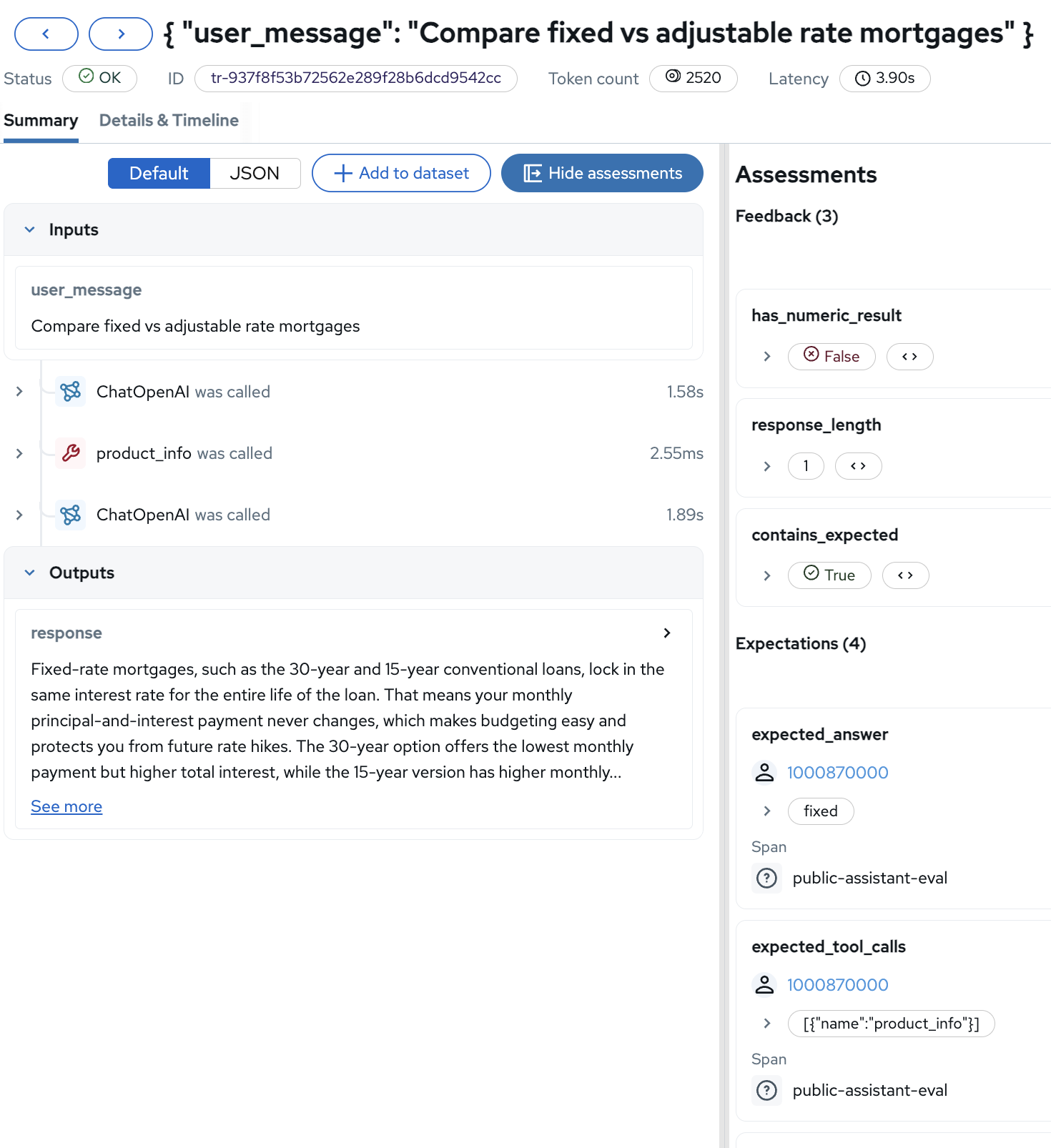This screenshot has width=1051, height=1148.
Task: Switch to Details & Timeline tab
Action: click(169, 121)
